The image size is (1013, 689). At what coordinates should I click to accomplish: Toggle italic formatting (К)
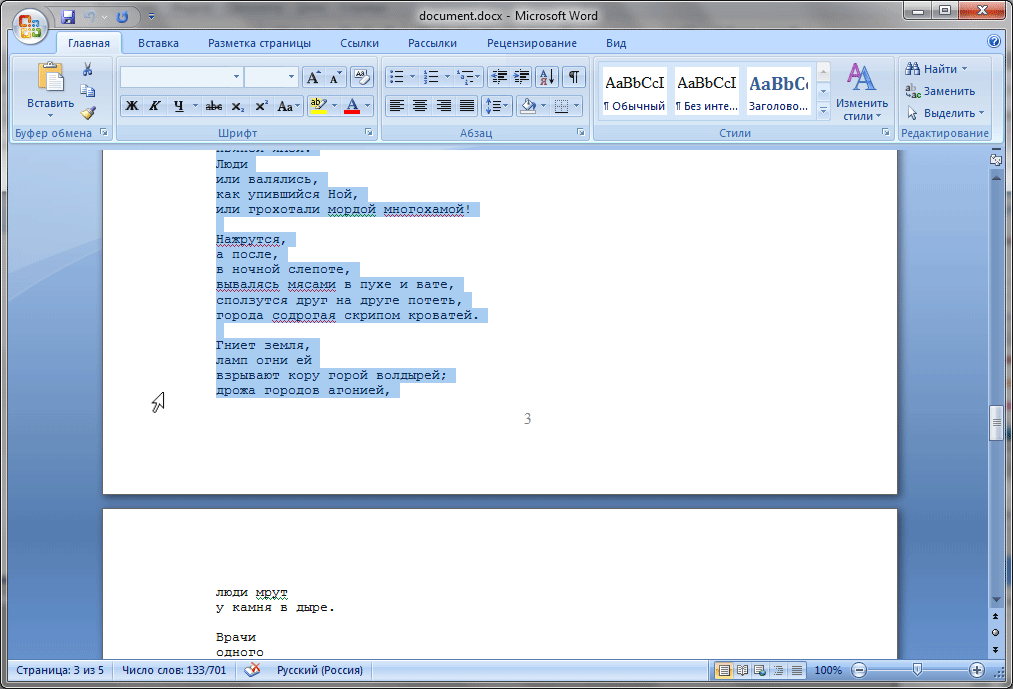click(x=155, y=106)
